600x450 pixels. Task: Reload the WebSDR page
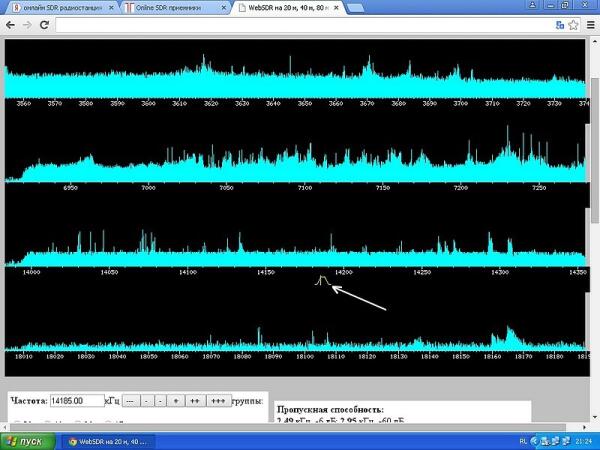click(x=44, y=24)
